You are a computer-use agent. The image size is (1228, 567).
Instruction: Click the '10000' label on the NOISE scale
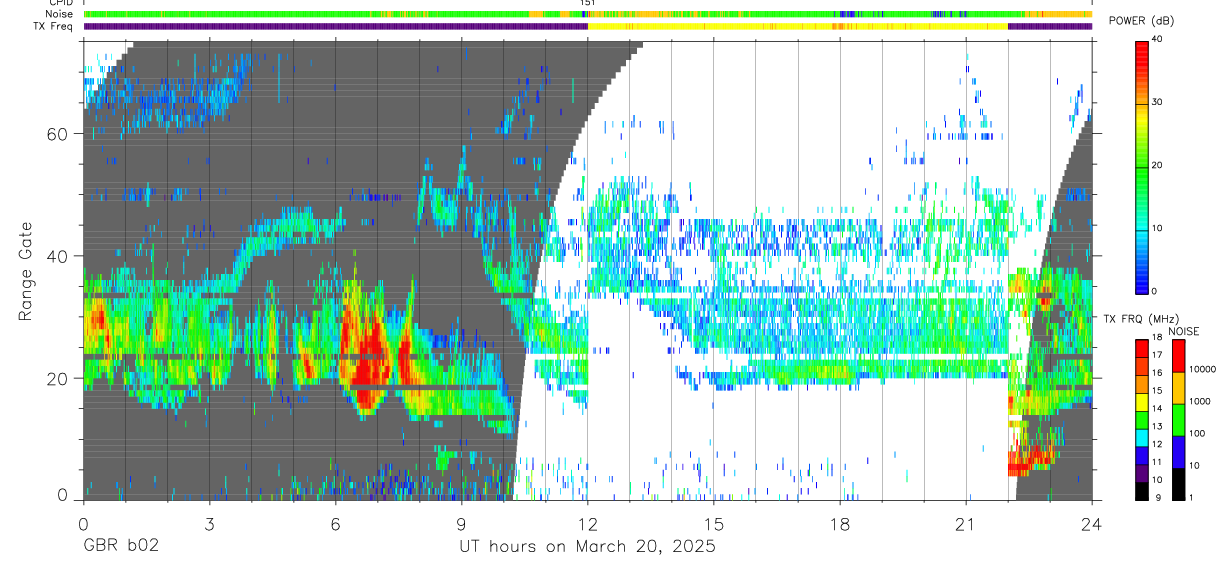(x=1202, y=369)
